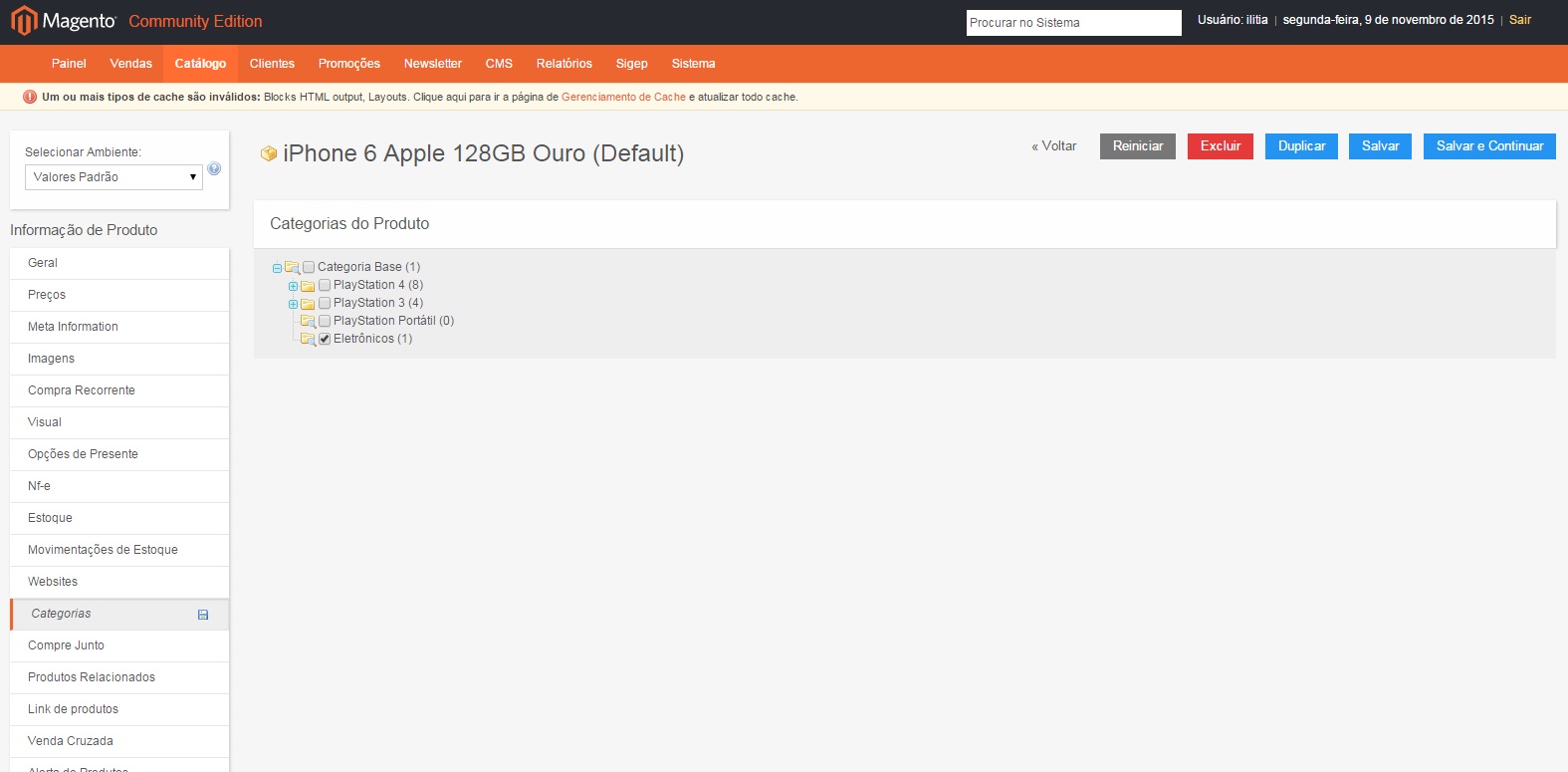The height and width of the screenshot is (772, 1568).
Task: Open the Sistema menu
Action: [x=693, y=64]
